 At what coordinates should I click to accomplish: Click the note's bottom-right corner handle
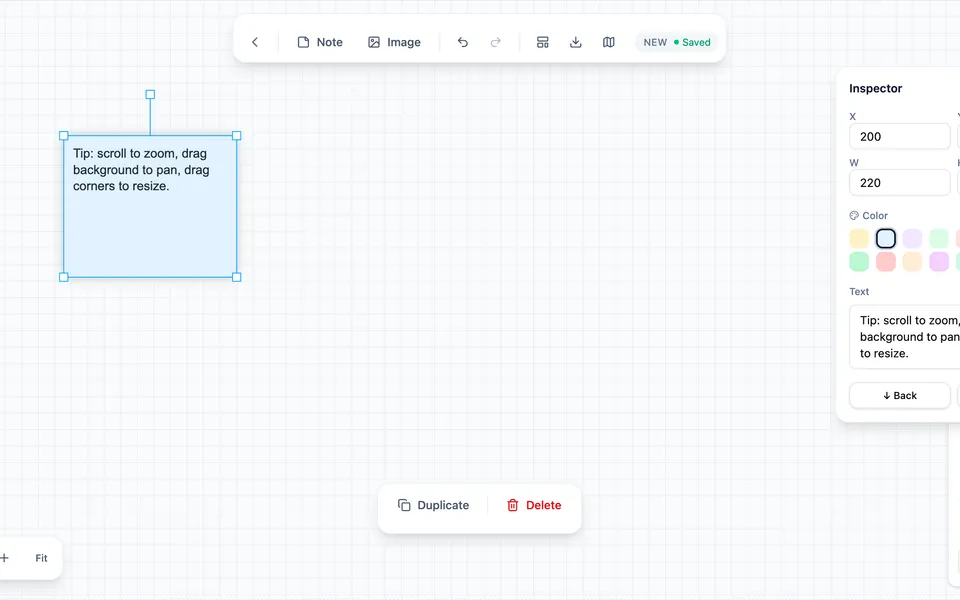click(x=237, y=277)
